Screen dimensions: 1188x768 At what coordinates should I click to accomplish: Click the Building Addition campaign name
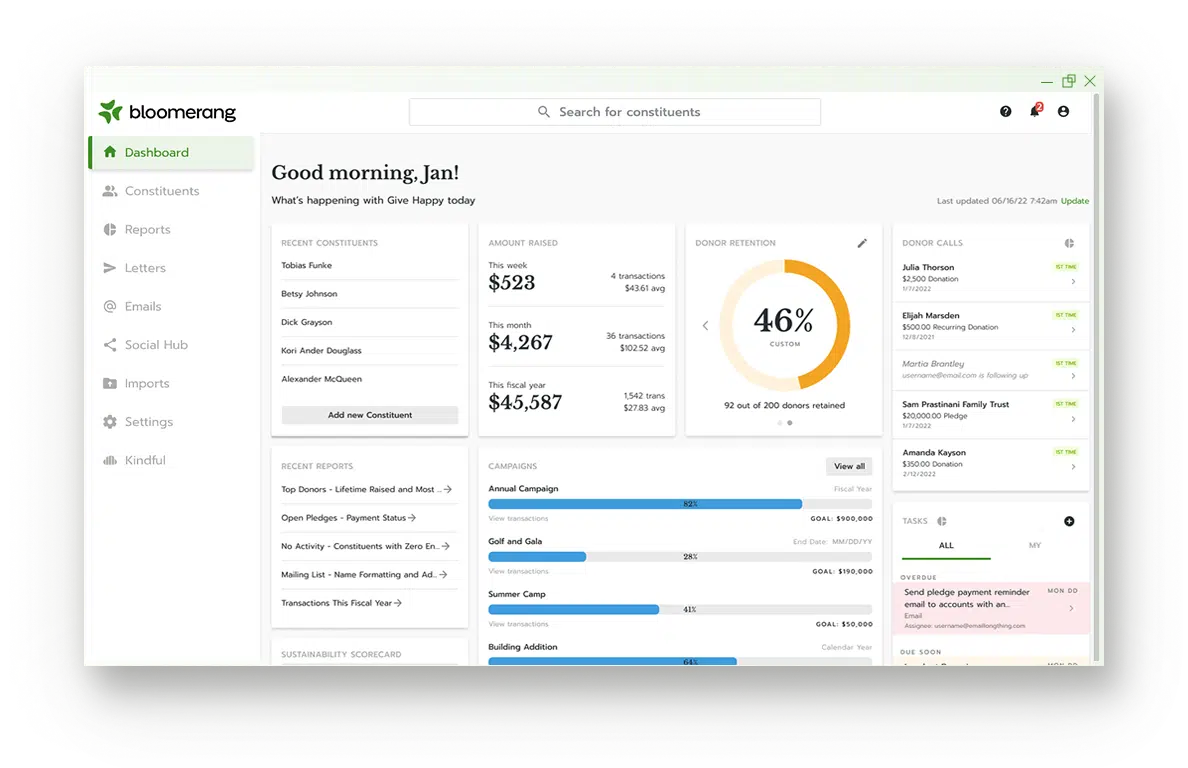point(523,647)
